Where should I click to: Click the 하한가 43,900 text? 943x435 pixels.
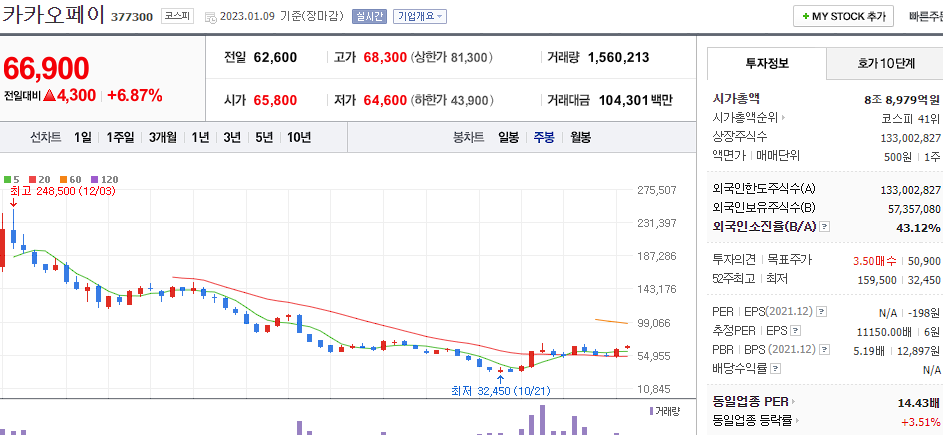click(x=452, y=100)
